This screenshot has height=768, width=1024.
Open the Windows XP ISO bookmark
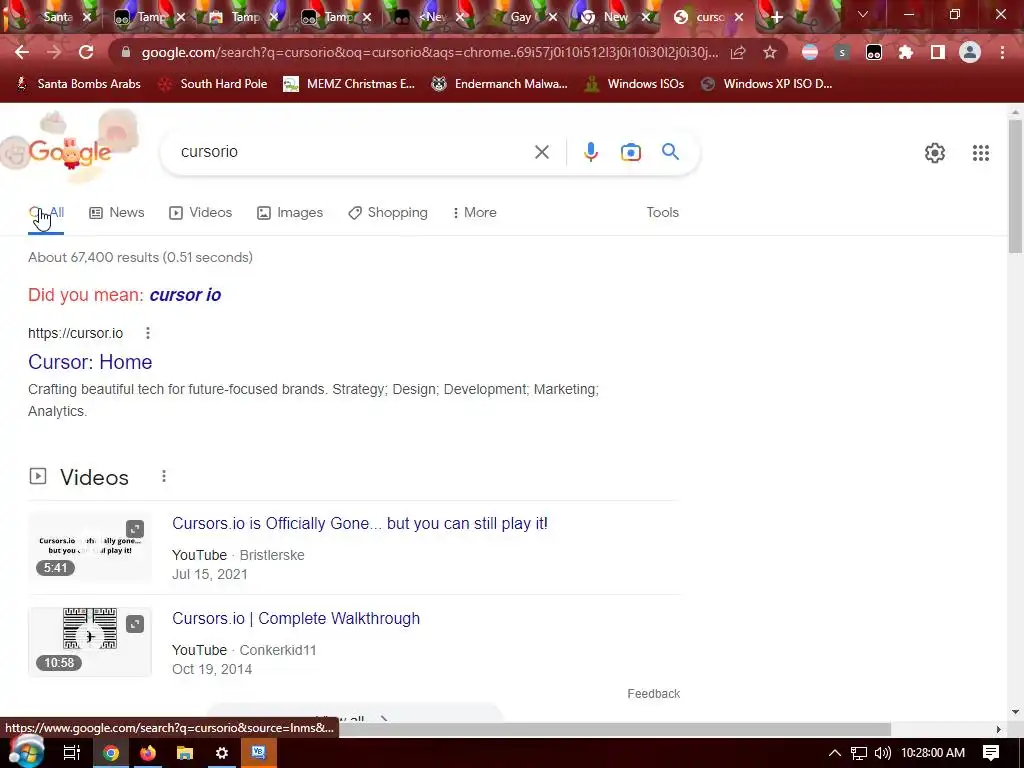click(767, 84)
